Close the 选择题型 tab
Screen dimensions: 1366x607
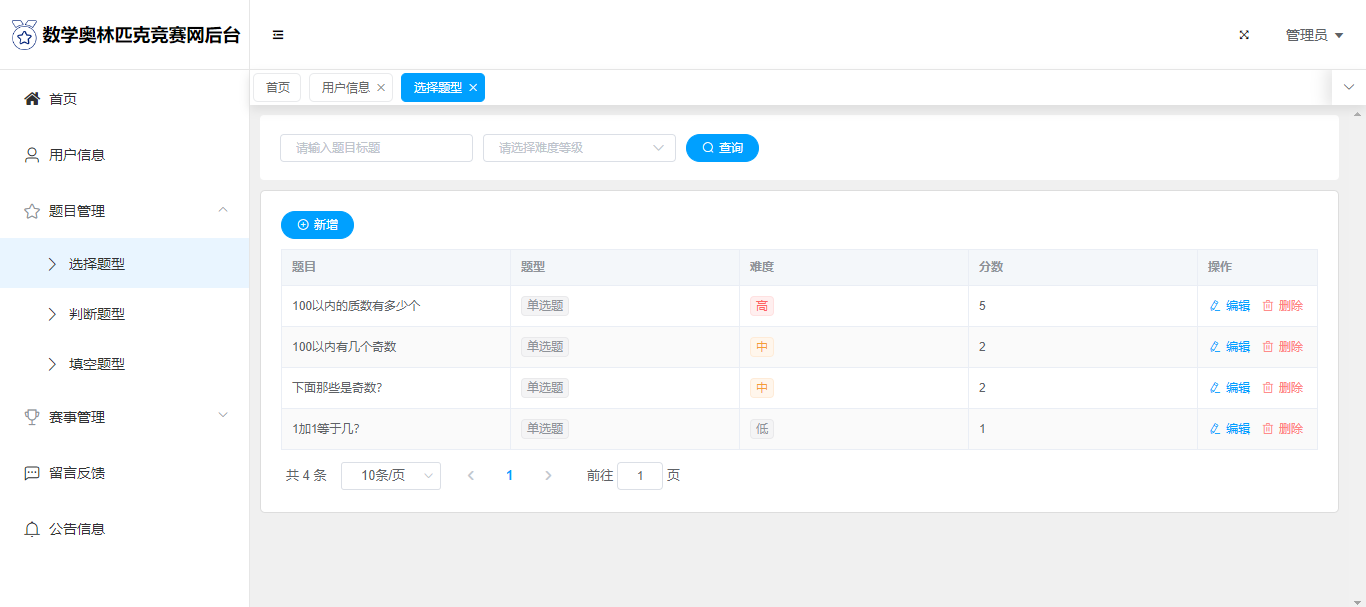[473, 88]
